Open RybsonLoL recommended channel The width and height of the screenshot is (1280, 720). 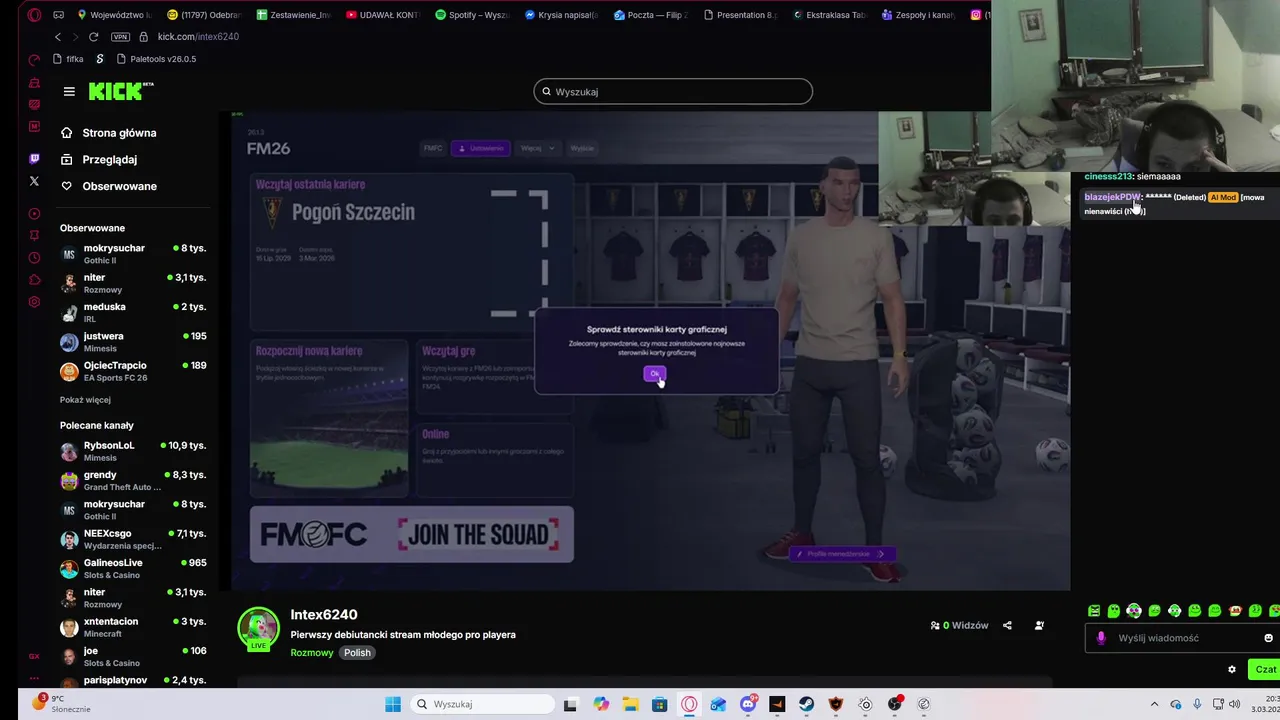click(133, 451)
